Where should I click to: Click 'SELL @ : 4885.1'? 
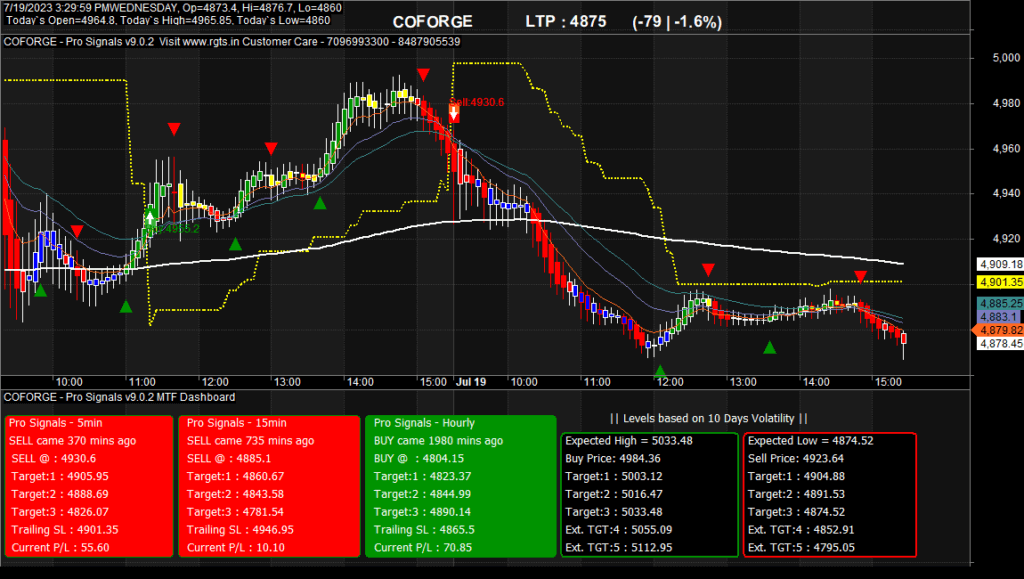click(229, 458)
